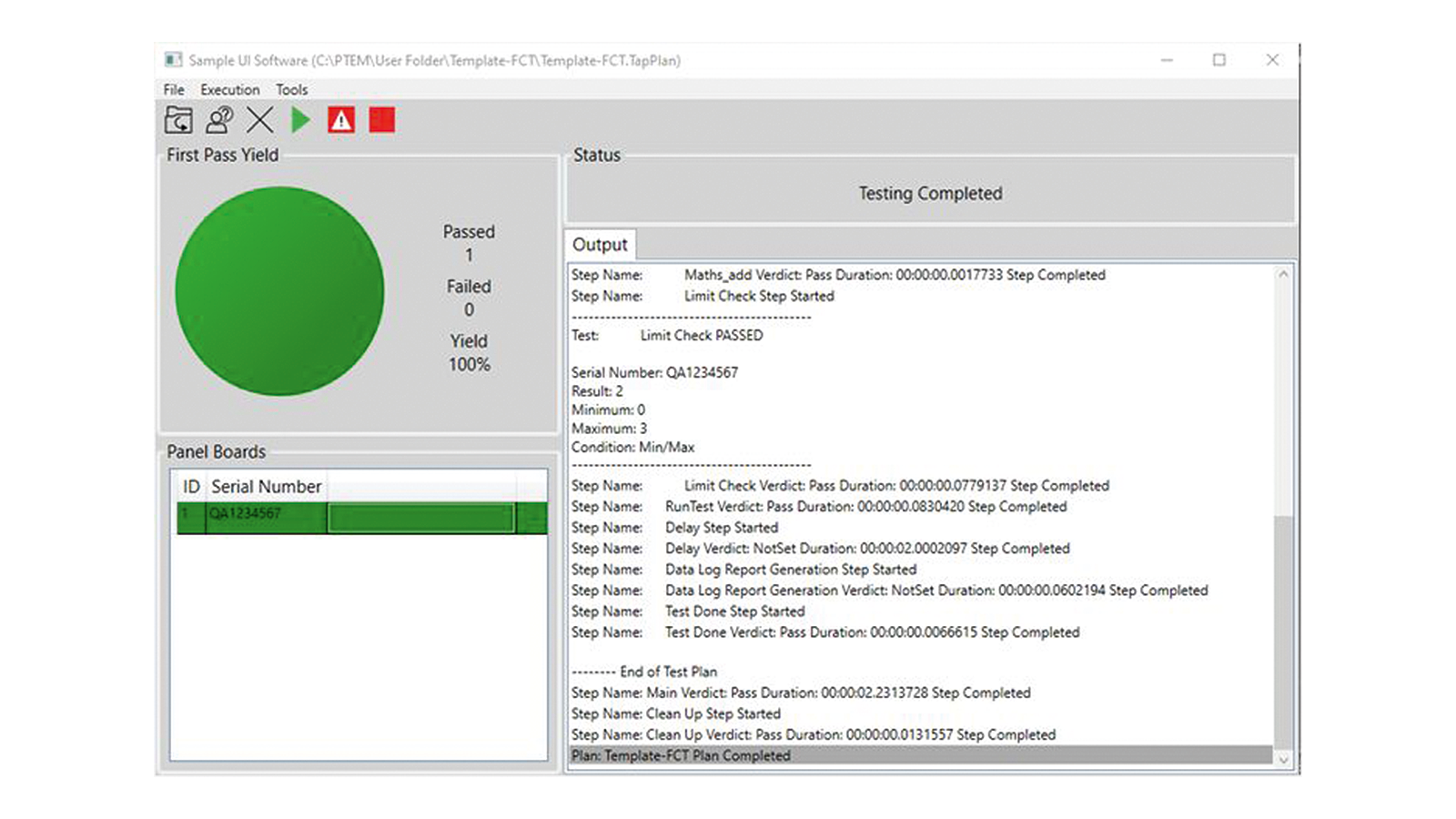This screenshot has width=1456, height=819.
Task: Select the Template-FCT Plan Completed log line
Action: click(x=681, y=755)
